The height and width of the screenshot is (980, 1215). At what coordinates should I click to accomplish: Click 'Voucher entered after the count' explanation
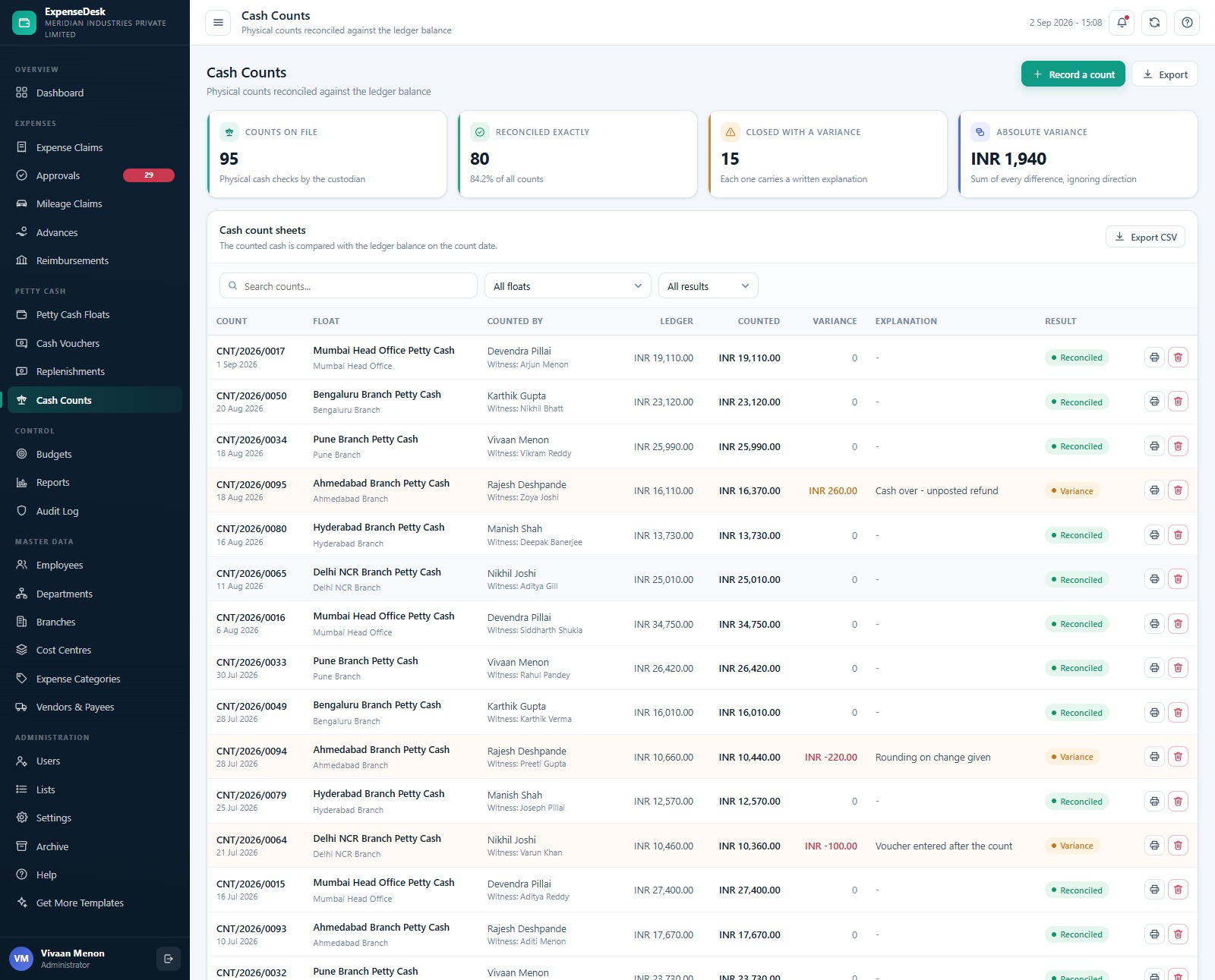[x=943, y=846]
